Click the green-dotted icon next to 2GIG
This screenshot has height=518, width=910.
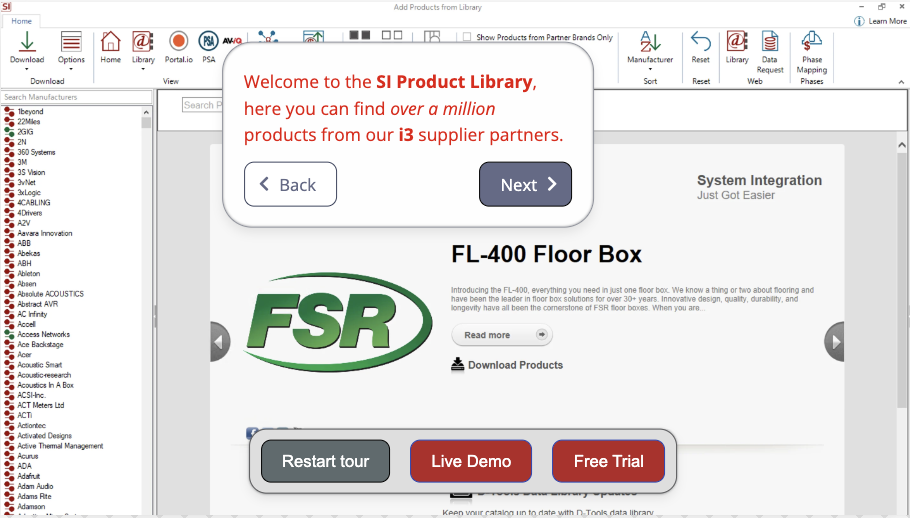9,132
